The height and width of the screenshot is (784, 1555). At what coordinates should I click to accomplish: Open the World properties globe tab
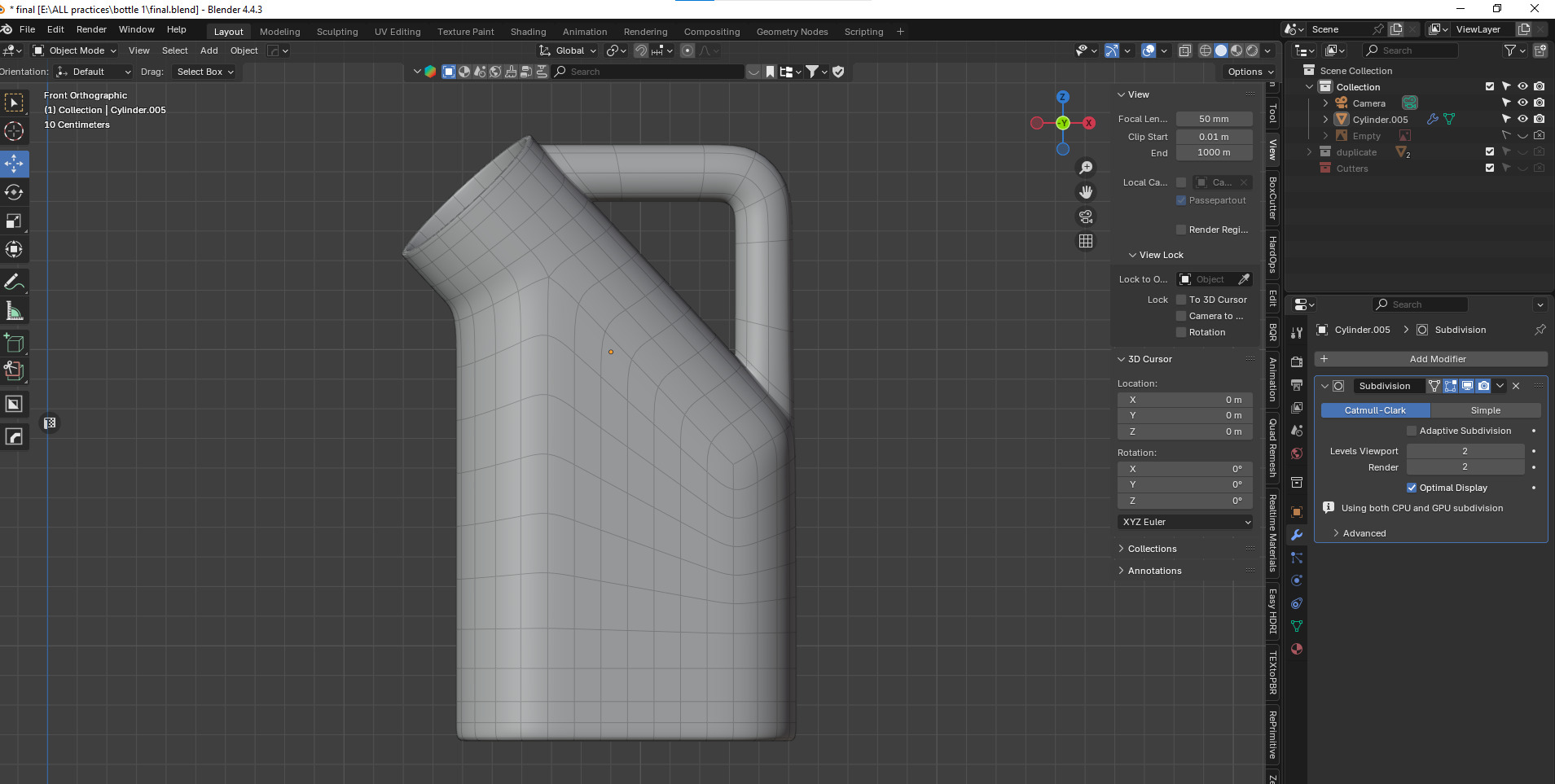point(1297,453)
